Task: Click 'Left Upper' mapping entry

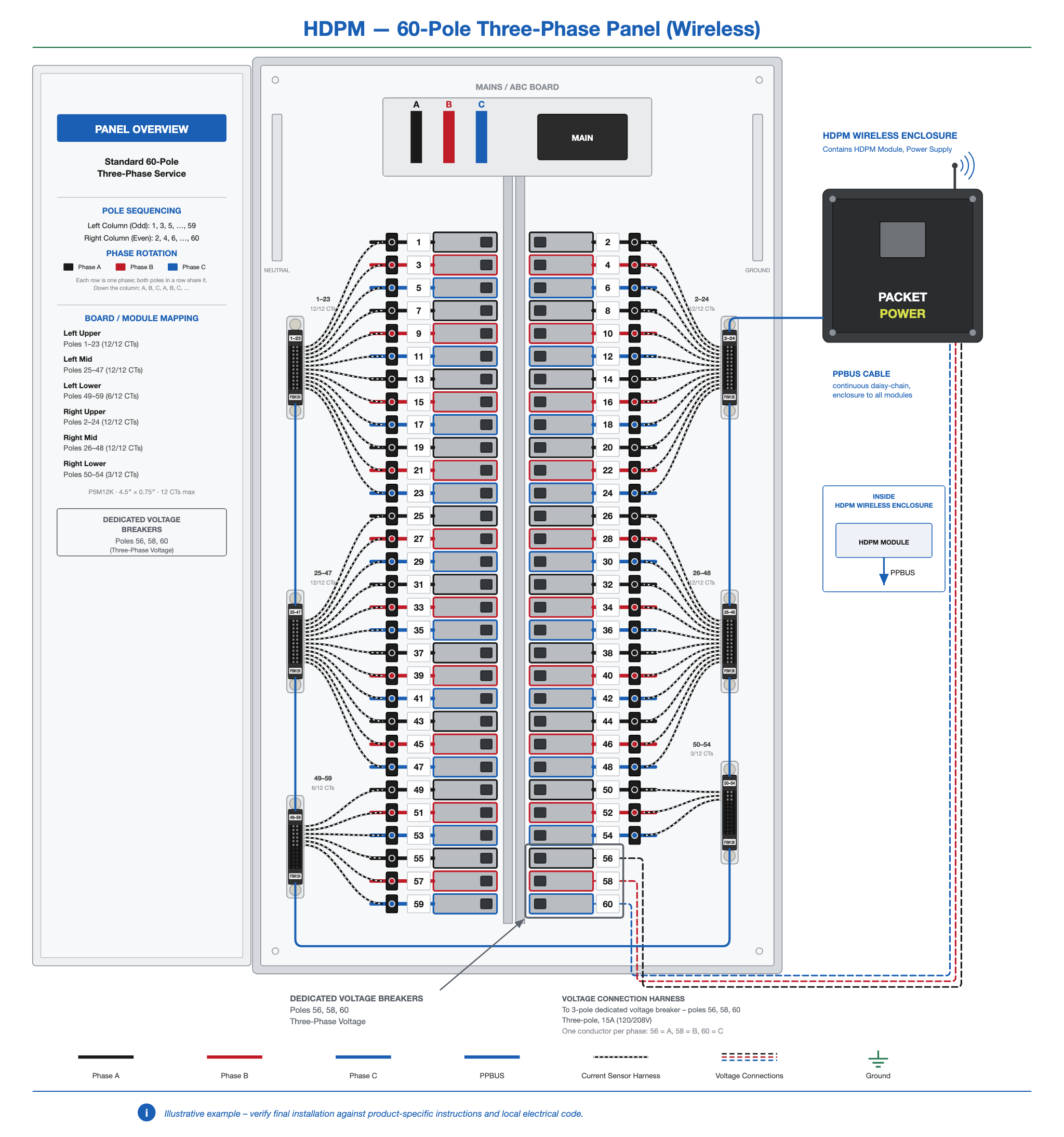Action: [103, 339]
